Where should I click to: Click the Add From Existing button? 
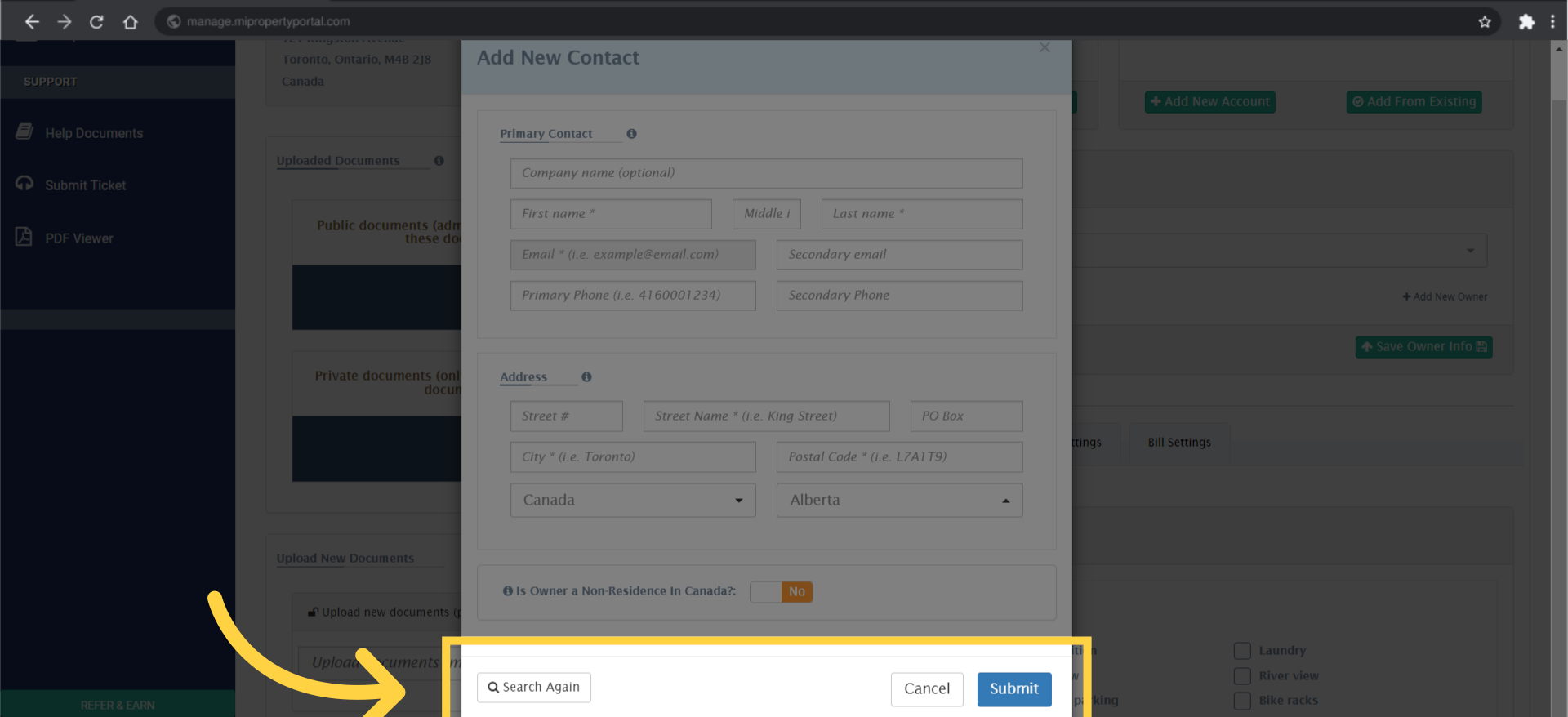[x=1413, y=101]
